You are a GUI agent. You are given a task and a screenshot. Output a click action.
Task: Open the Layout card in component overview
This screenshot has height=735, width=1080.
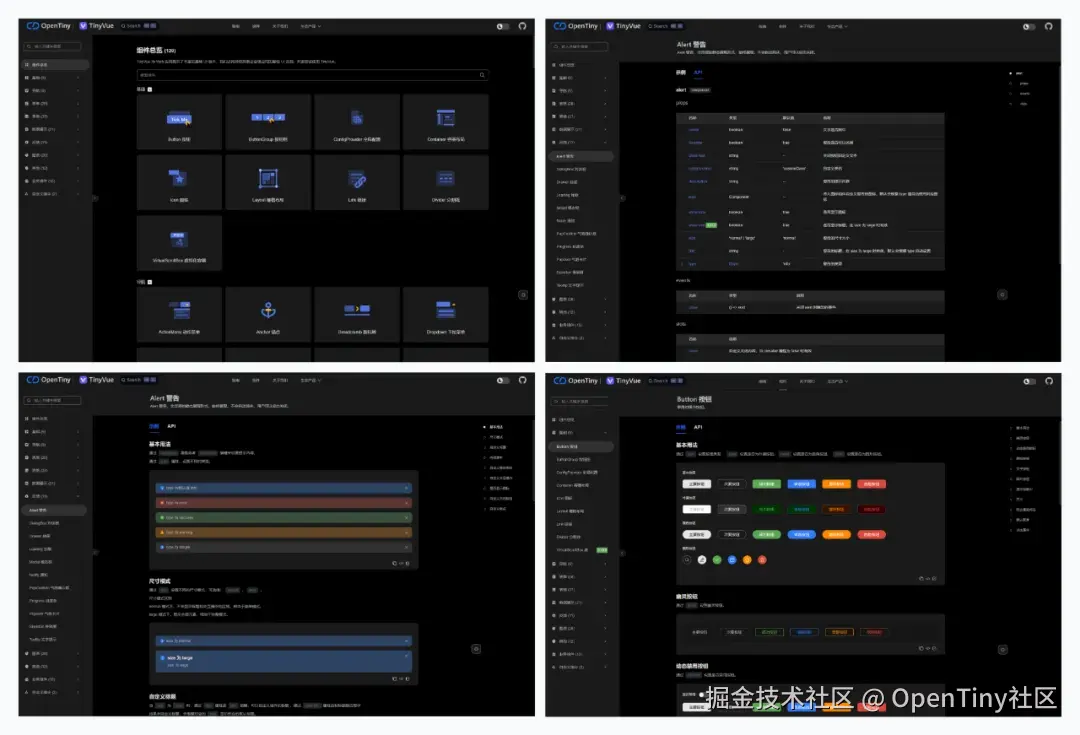pyautogui.click(x=268, y=183)
